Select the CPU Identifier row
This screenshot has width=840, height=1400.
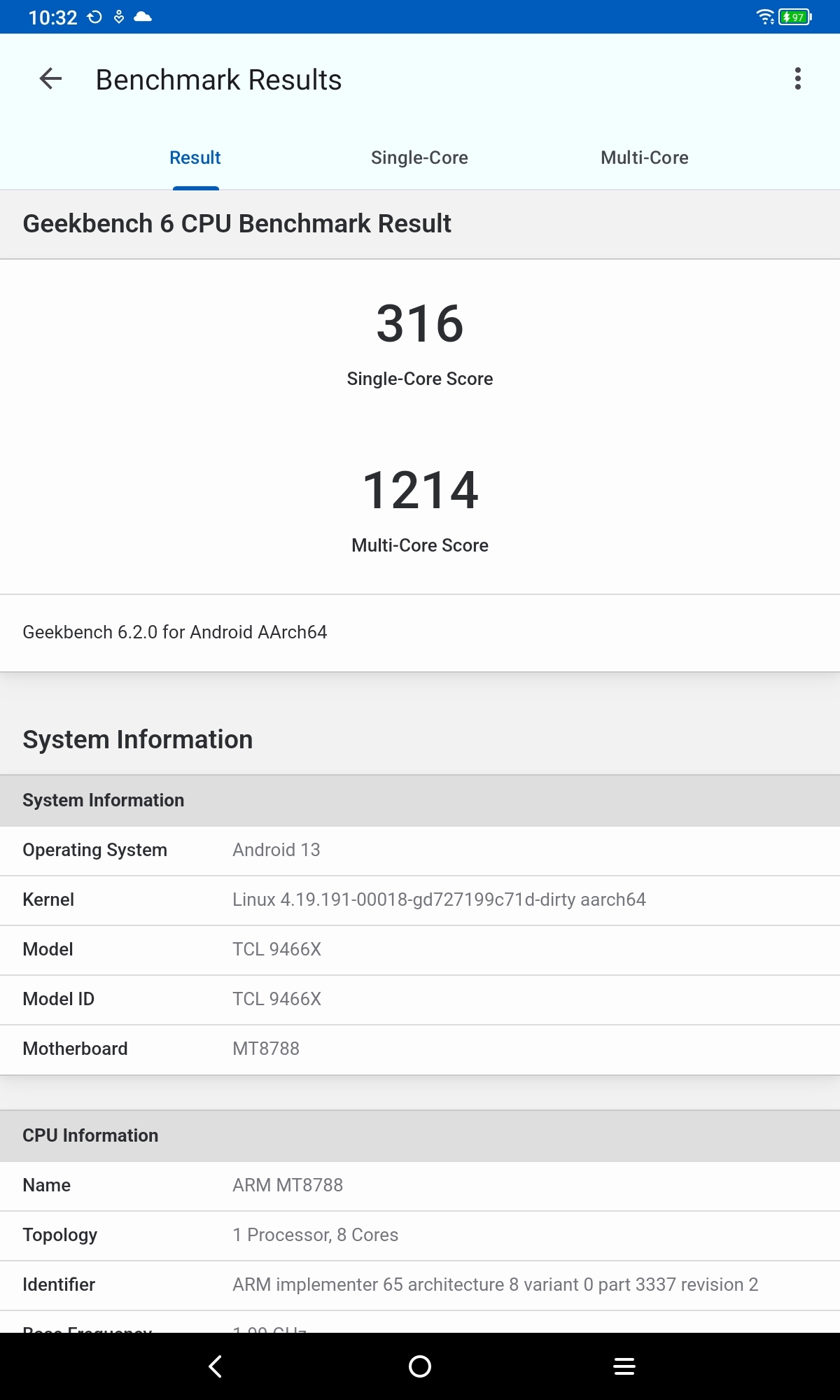(420, 1284)
